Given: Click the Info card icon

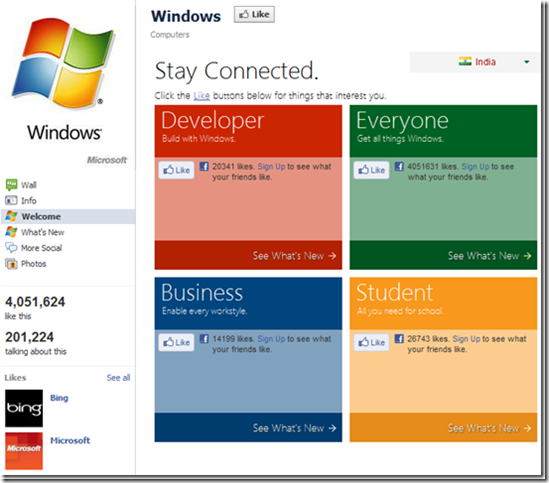Looking at the screenshot, I should click(11, 200).
